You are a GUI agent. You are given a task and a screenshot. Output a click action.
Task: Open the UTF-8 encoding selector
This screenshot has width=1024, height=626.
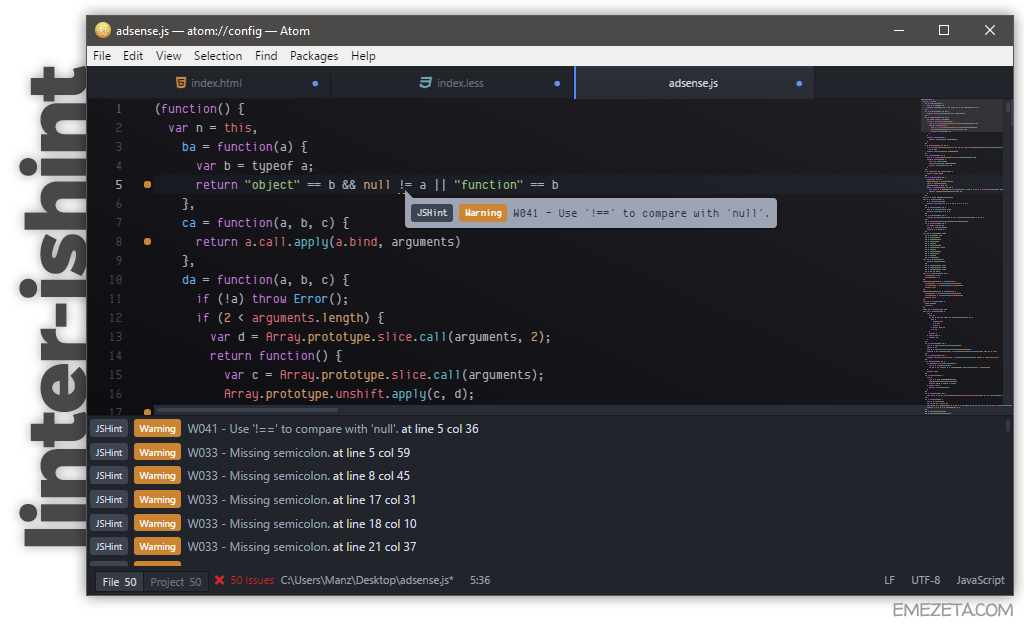pos(925,580)
